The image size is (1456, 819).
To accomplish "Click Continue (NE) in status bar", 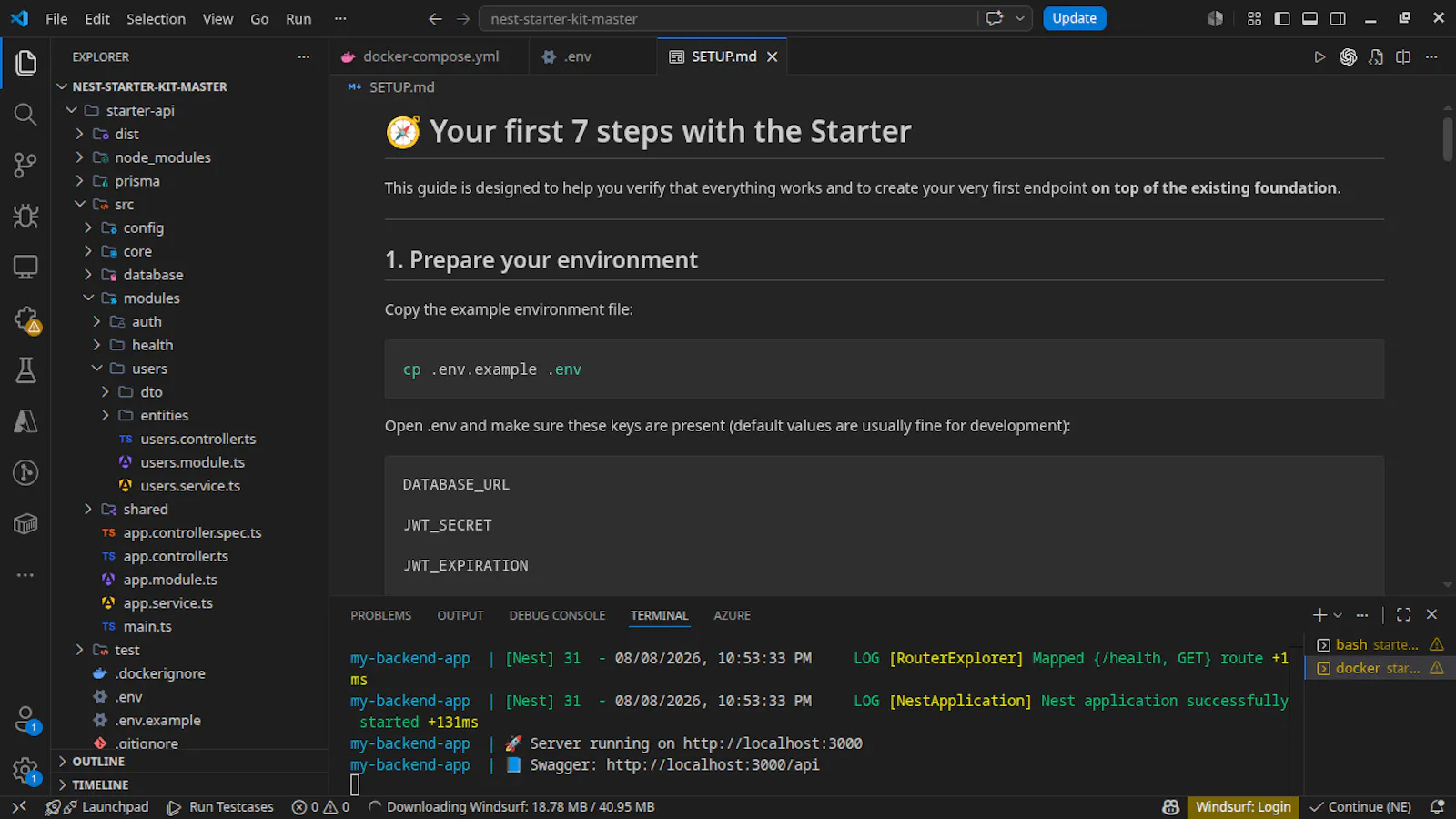I will [x=1360, y=807].
